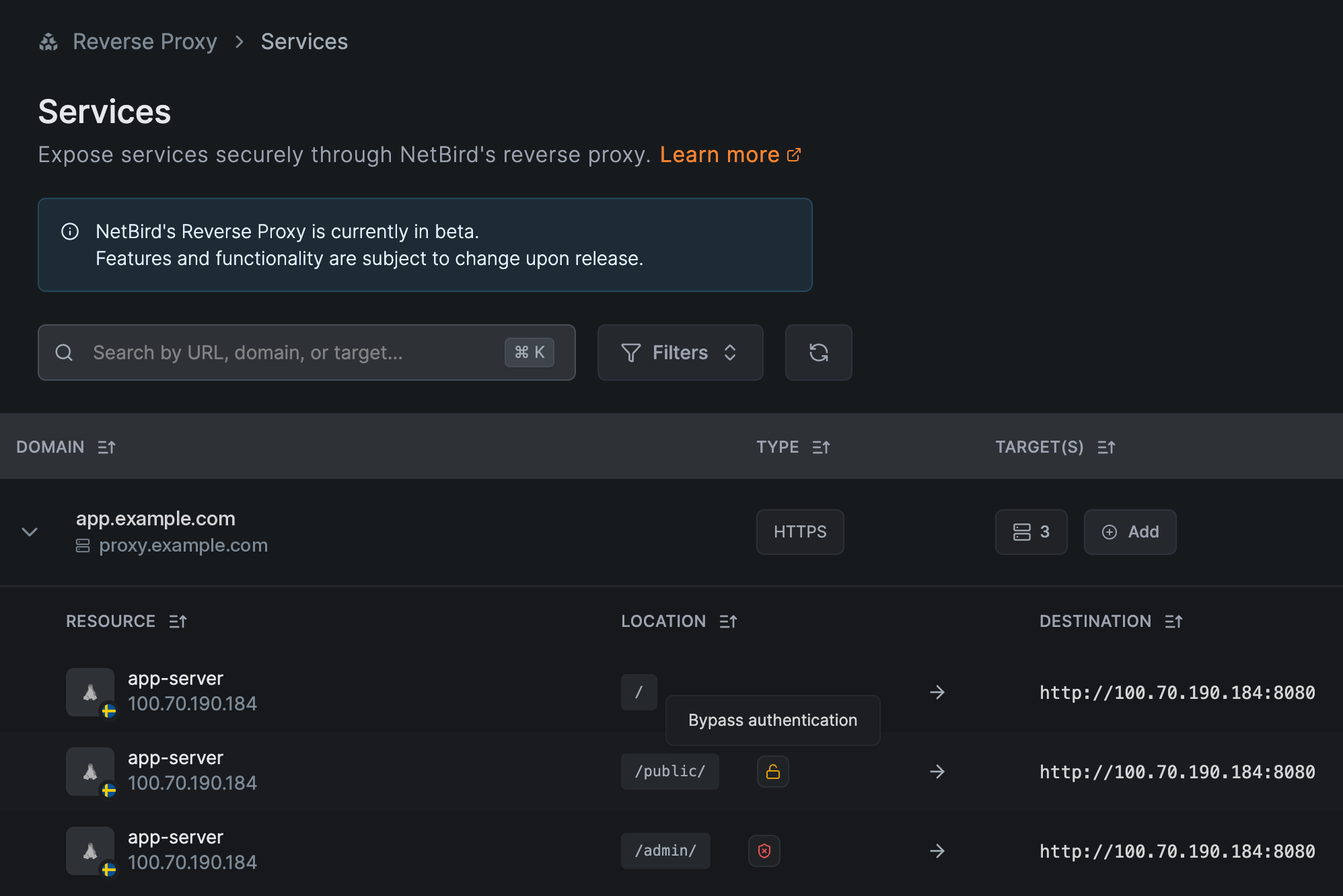This screenshot has height=896, width=1343.
Task: Click the proxy.example.com cluster text
Action: tap(183, 546)
